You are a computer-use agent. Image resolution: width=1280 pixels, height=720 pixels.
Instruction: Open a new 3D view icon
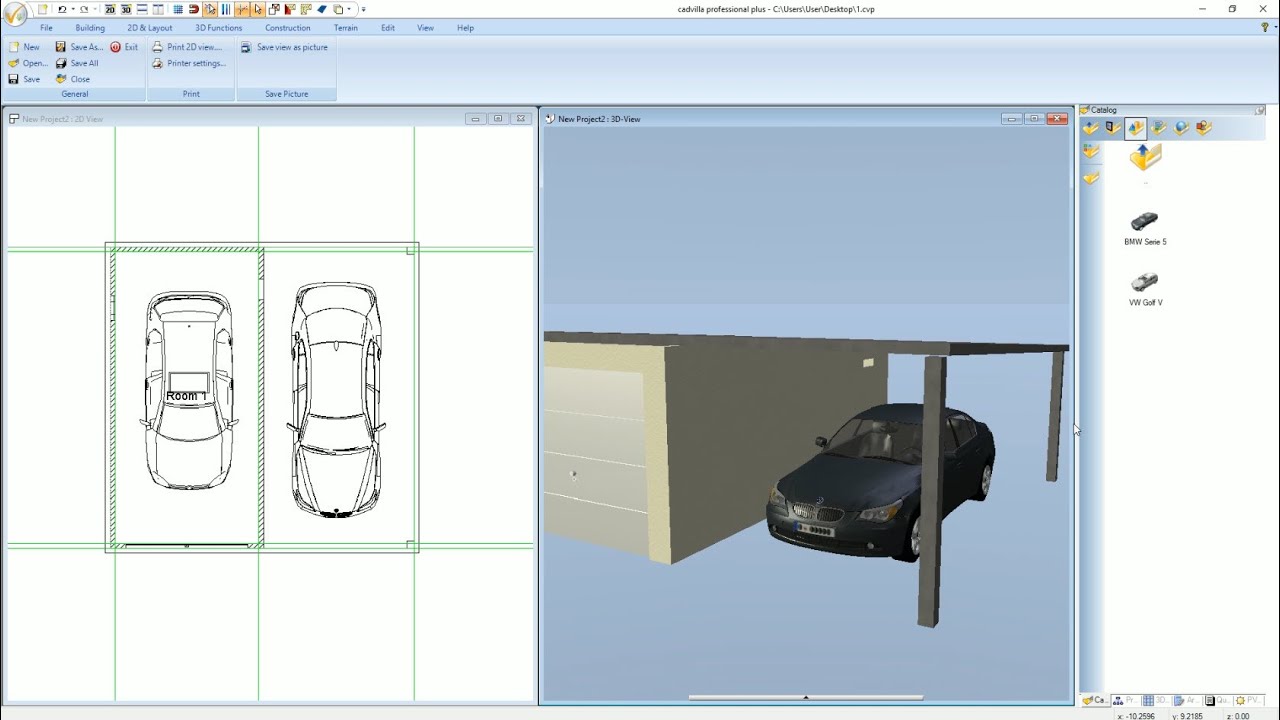click(126, 9)
